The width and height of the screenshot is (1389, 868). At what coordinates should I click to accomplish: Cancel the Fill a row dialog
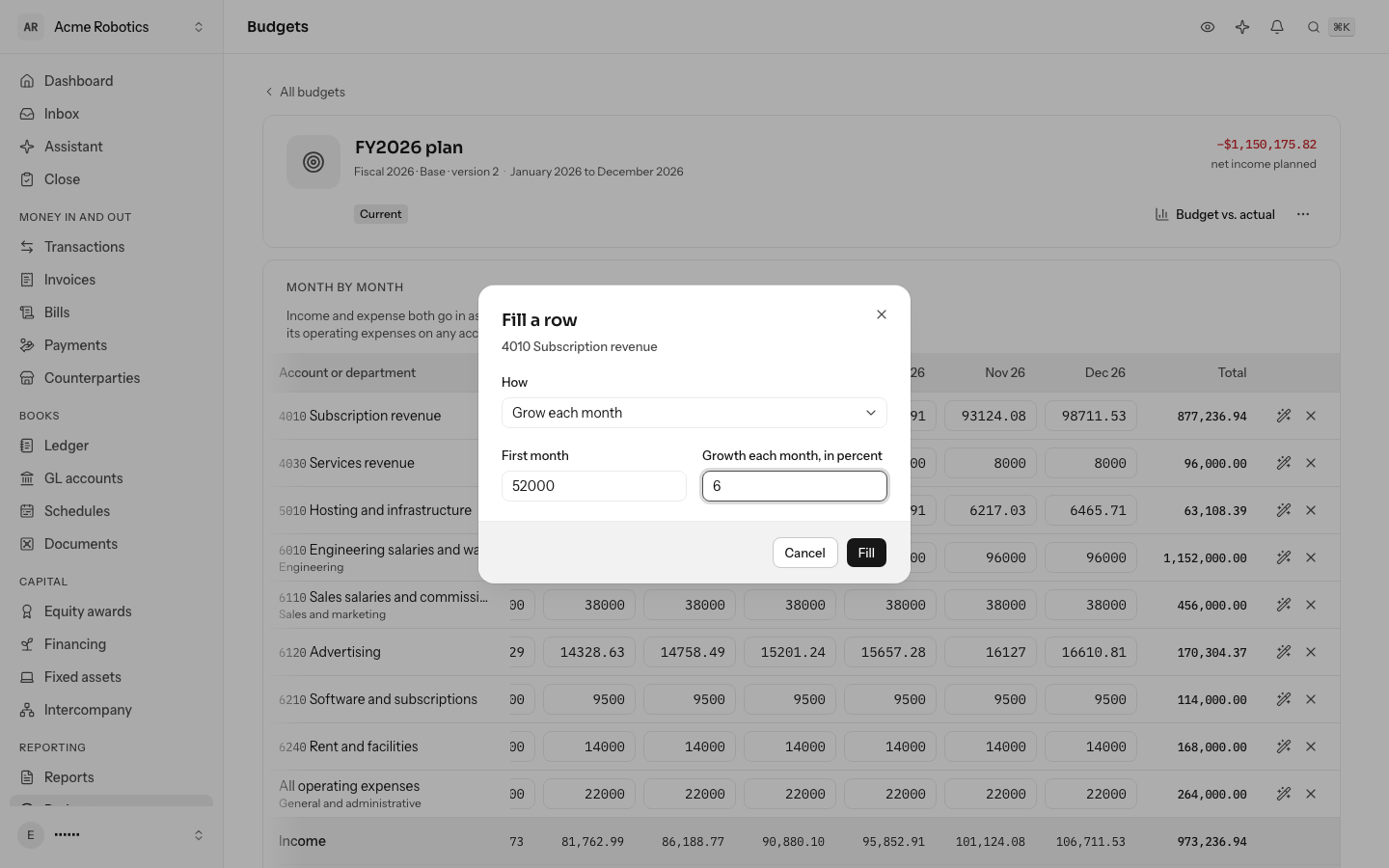point(805,553)
